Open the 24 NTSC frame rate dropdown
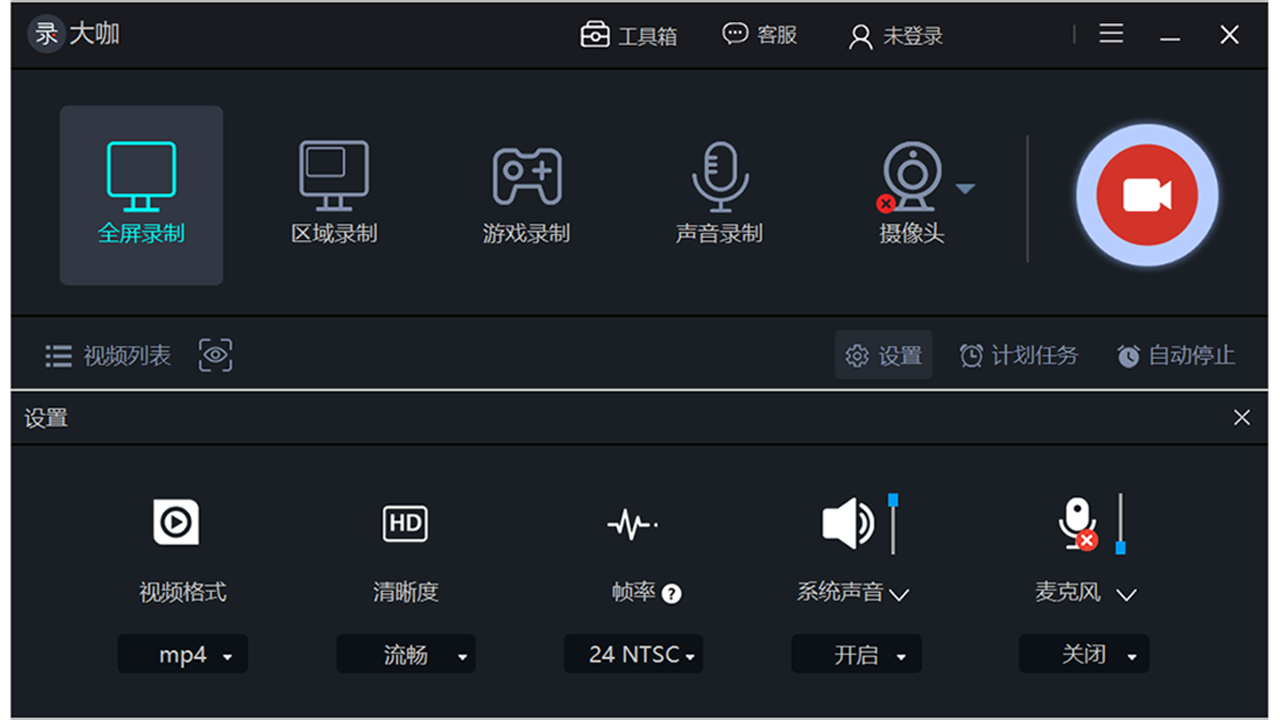1280x720 pixels. tap(633, 654)
